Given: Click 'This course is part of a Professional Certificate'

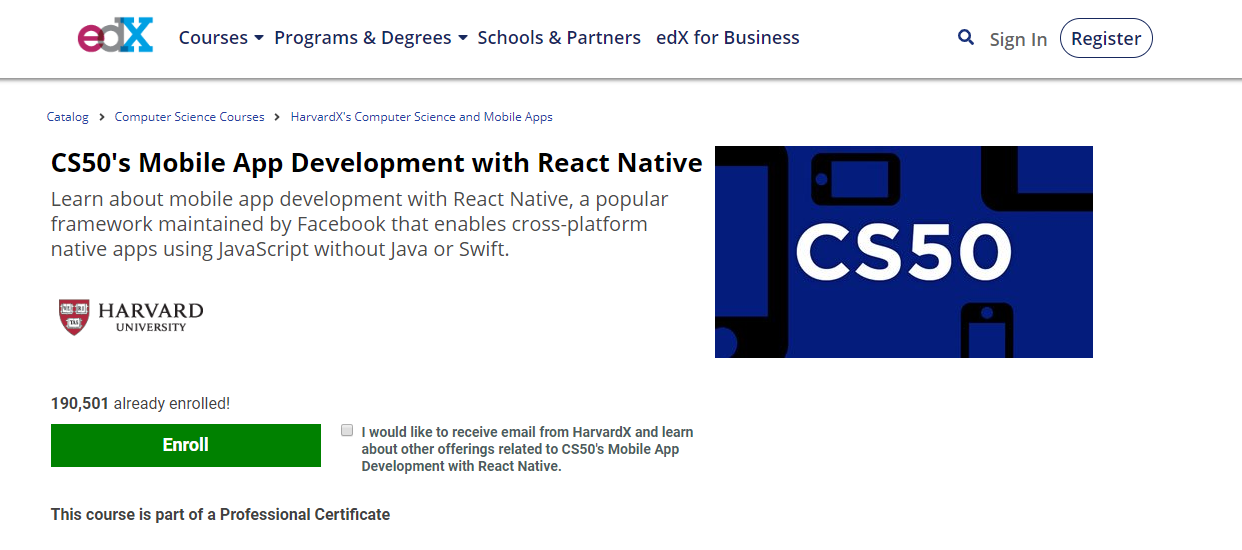Looking at the screenshot, I should 221,515.
